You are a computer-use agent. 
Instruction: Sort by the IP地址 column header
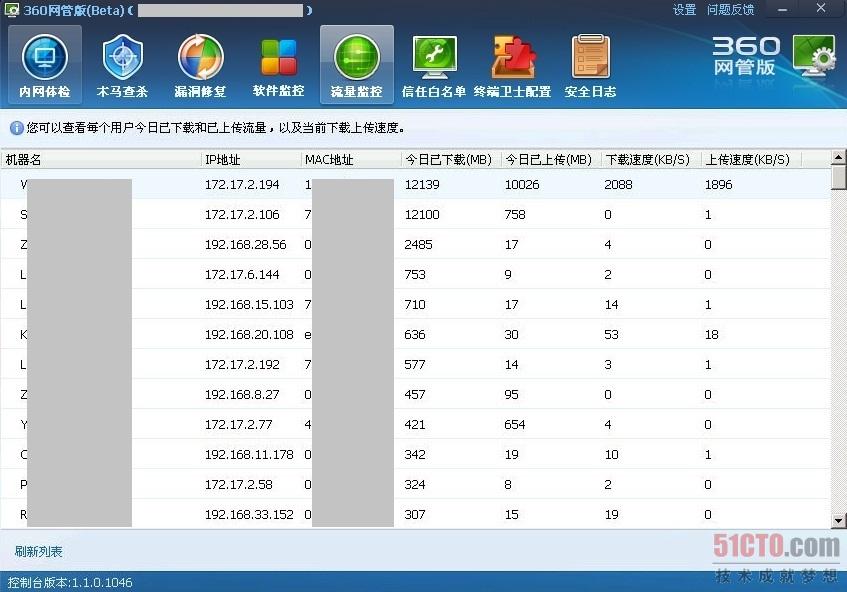(x=251, y=159)
